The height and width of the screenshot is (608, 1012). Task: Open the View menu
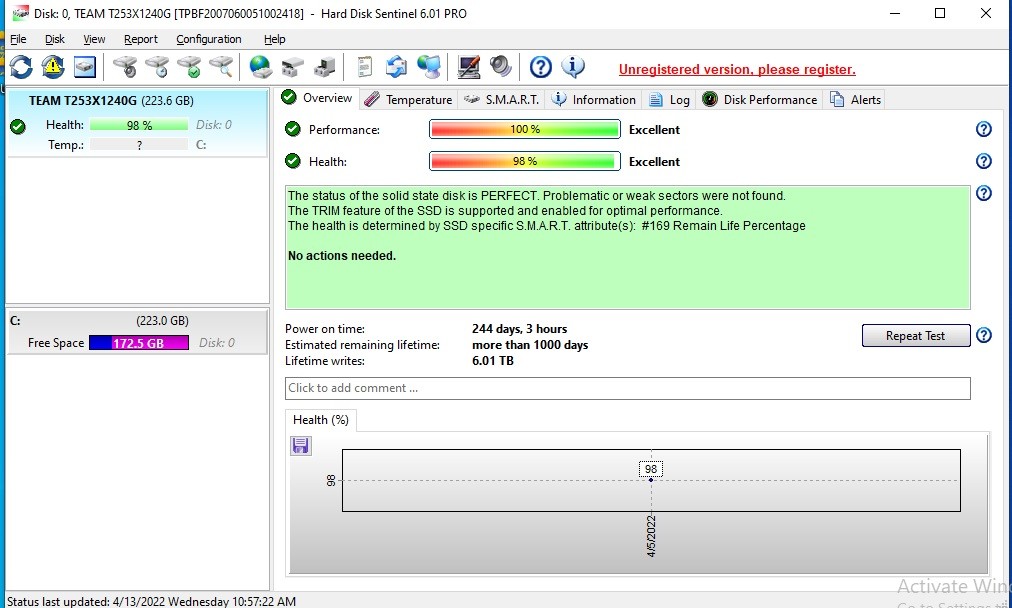tap(94, 39)
